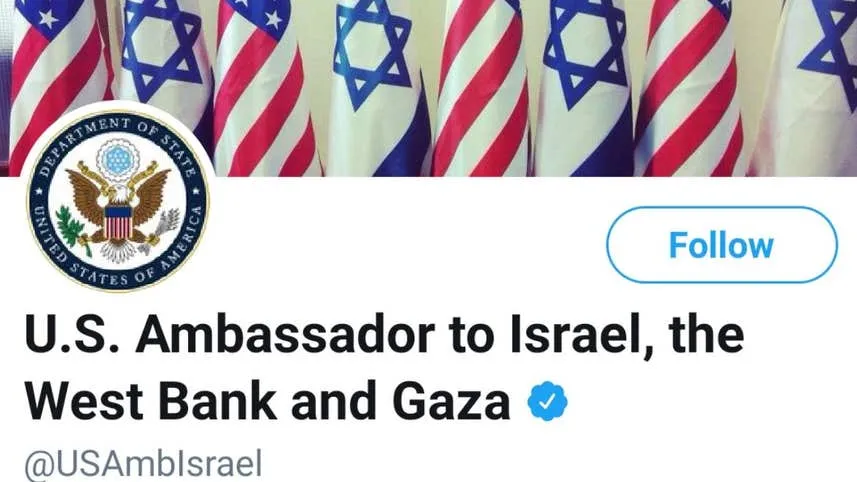Viewport: 857px width, 482px height.
Task: Click the partially cropped rightmost Israeli flag
Action: [809, 87]
